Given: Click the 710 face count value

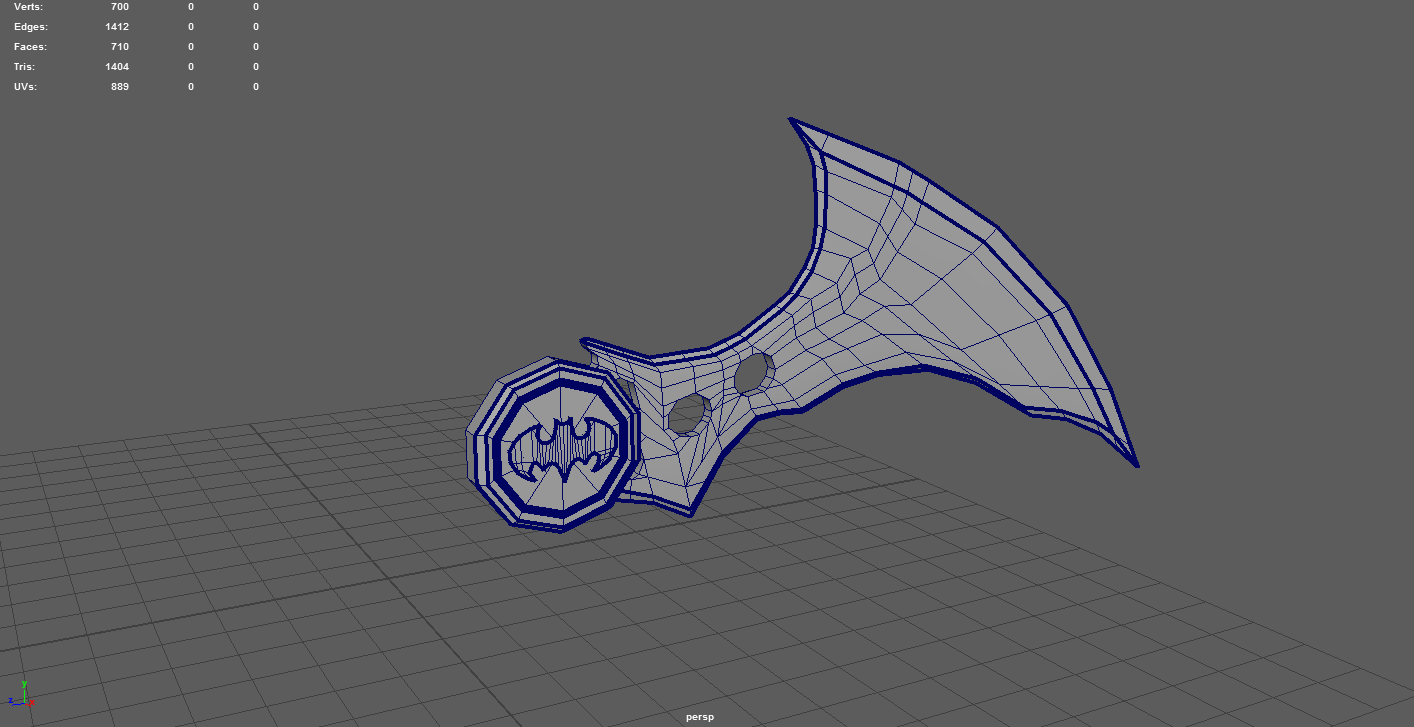Looking at the screenshot, I should click(120, 47).
